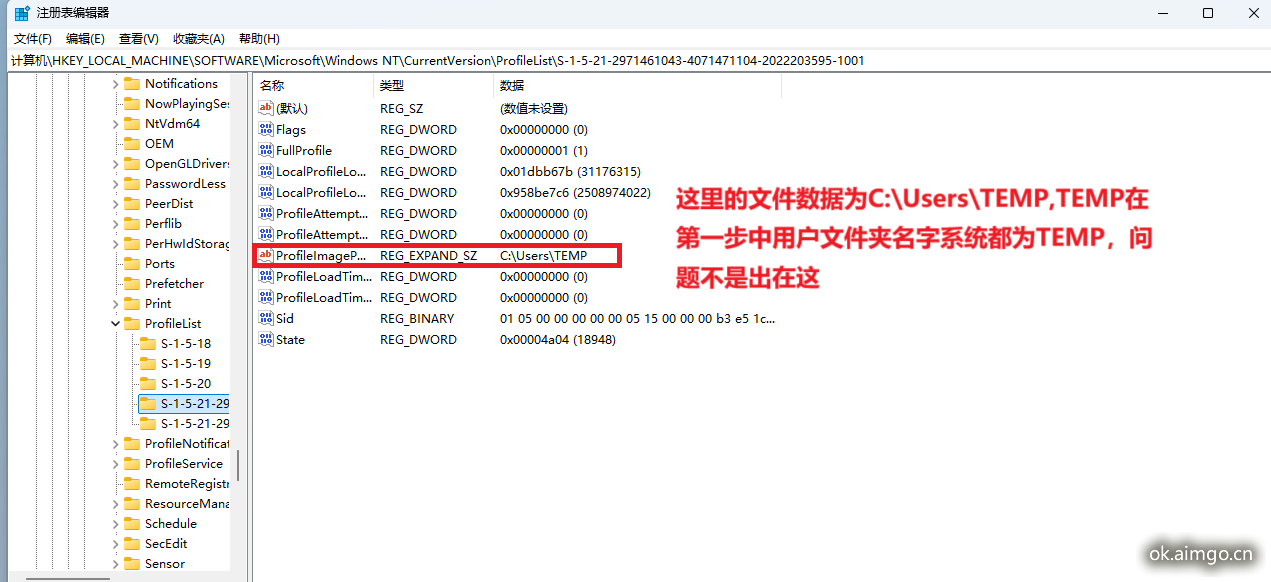Click the Registry Editor app icon in title bar

coord(22,13)
